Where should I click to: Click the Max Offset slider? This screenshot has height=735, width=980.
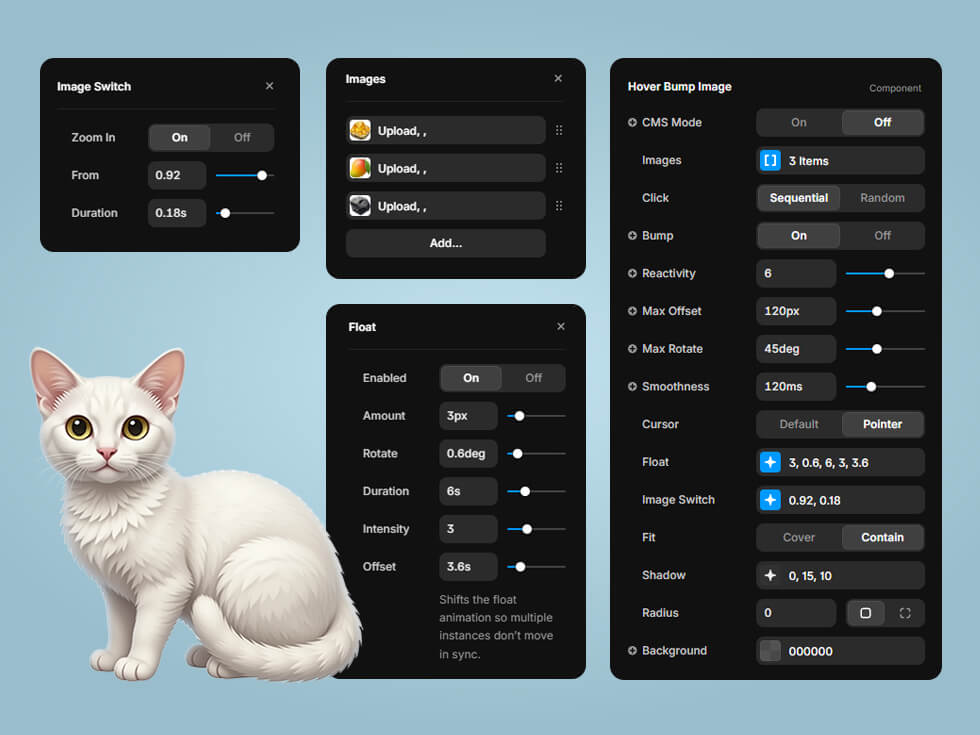(x=885, y=311)
